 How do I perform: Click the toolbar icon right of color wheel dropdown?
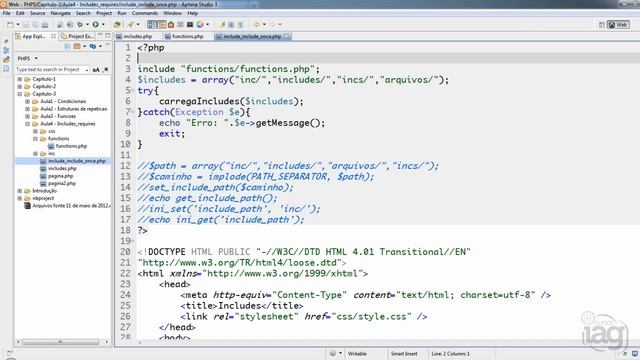coord(222,24)
